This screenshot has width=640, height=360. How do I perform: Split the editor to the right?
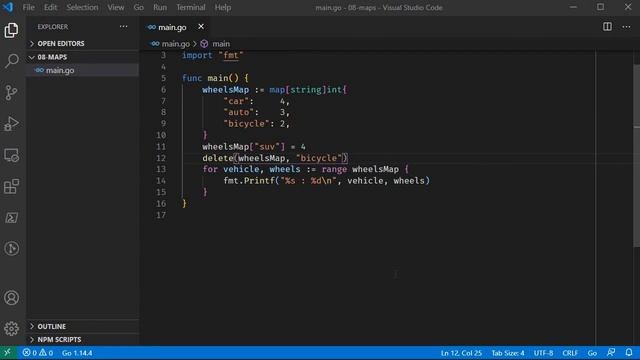point(607,27)
